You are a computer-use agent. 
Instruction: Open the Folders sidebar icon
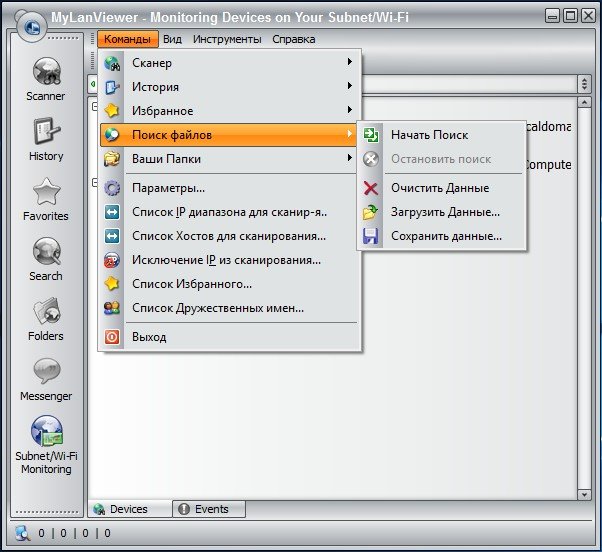46,311
